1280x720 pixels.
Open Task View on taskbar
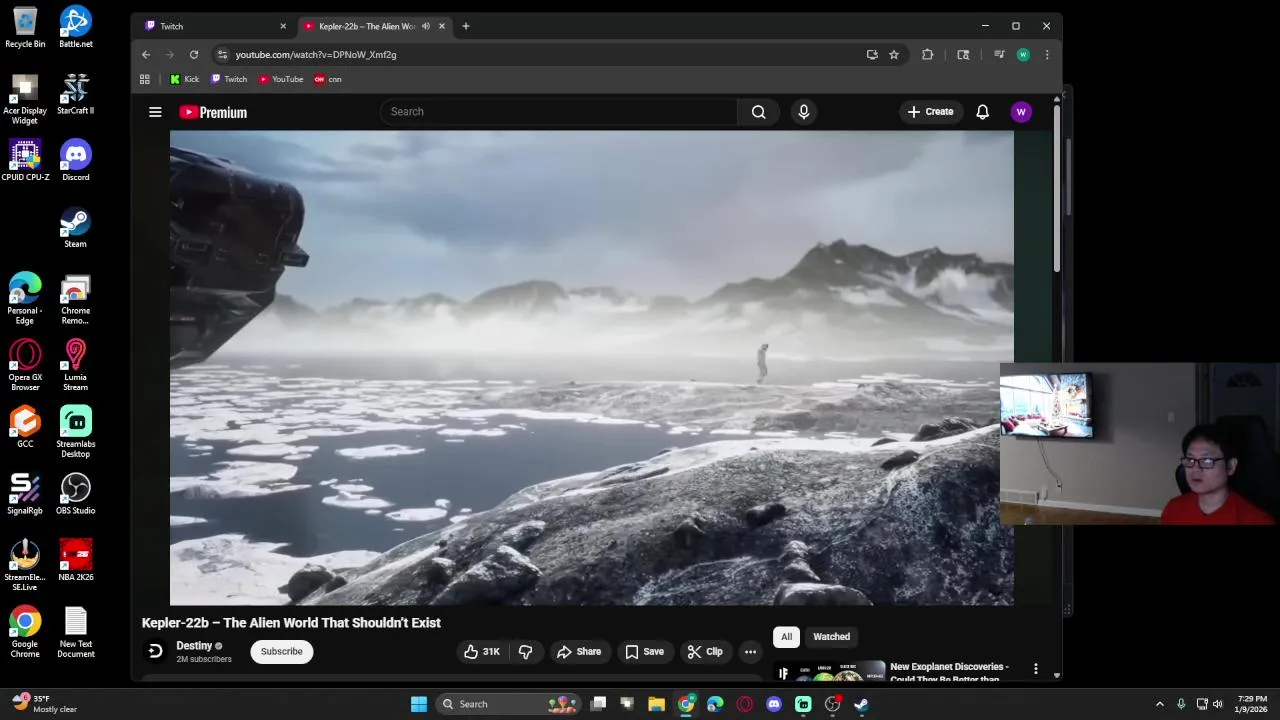click(x=598, y=704)
